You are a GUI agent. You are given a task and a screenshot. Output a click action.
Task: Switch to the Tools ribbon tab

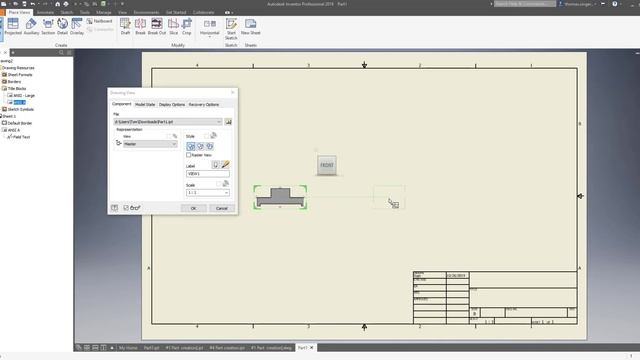pos(84,13)
